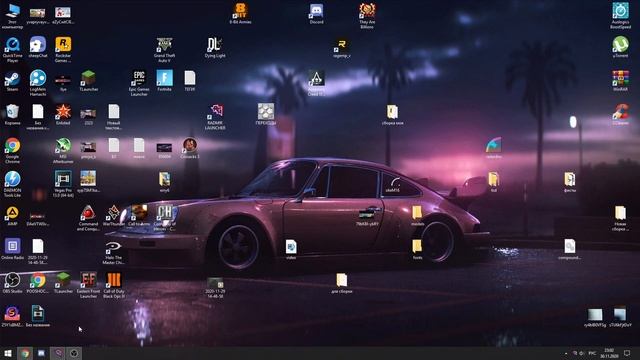
Task: Open the taskbar clock and date
Action: click(609, 353)
